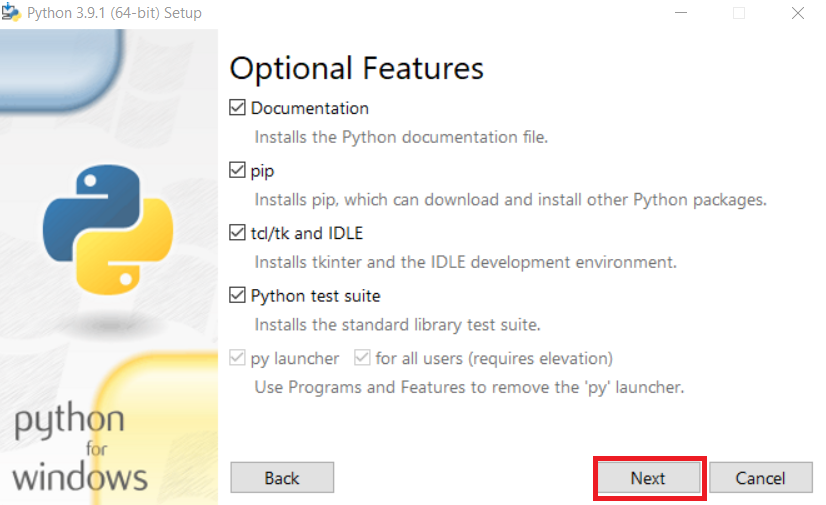Cancel the Python installation
Screen dimensions: 826x505
pyautogui.click(x=761, y=478)
